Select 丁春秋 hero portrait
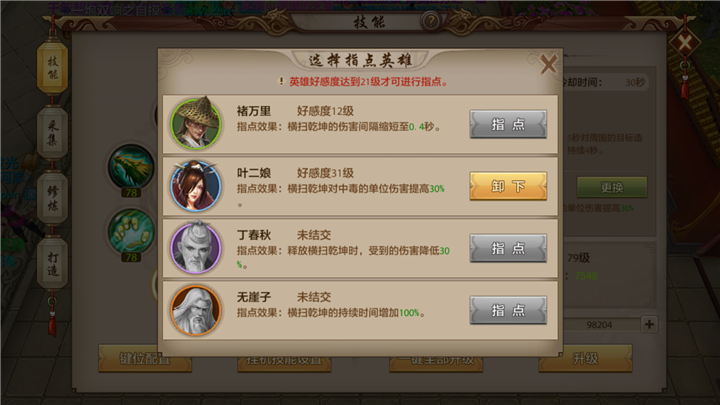The image size is (720, 405). point(196,248)
